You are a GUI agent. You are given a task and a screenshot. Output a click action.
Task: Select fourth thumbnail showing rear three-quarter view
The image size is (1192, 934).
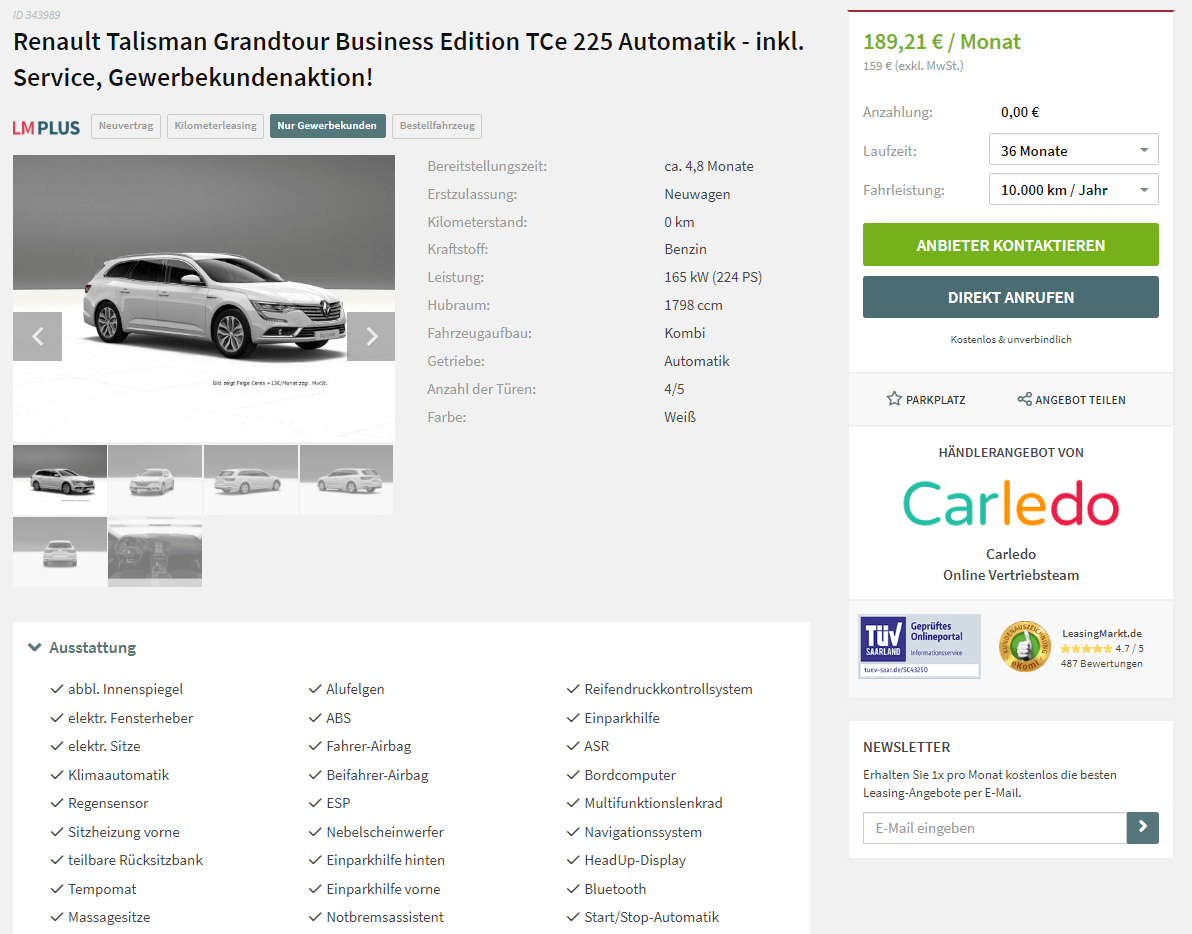(x=347, y=480)
